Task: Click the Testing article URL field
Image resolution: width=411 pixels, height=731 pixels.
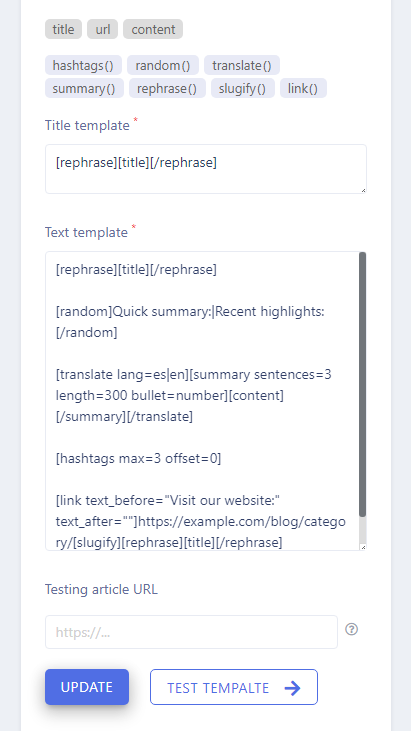Action: [x=192, y=632]
